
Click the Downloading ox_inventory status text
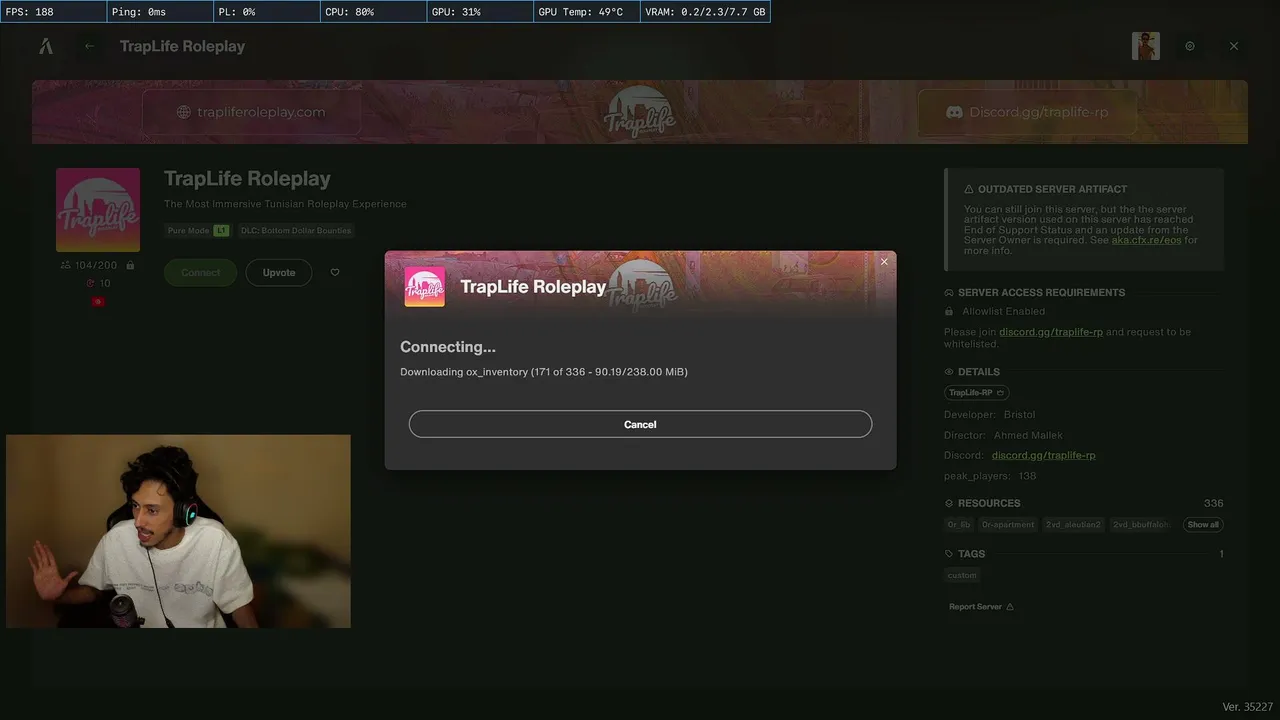pos(544,372)
